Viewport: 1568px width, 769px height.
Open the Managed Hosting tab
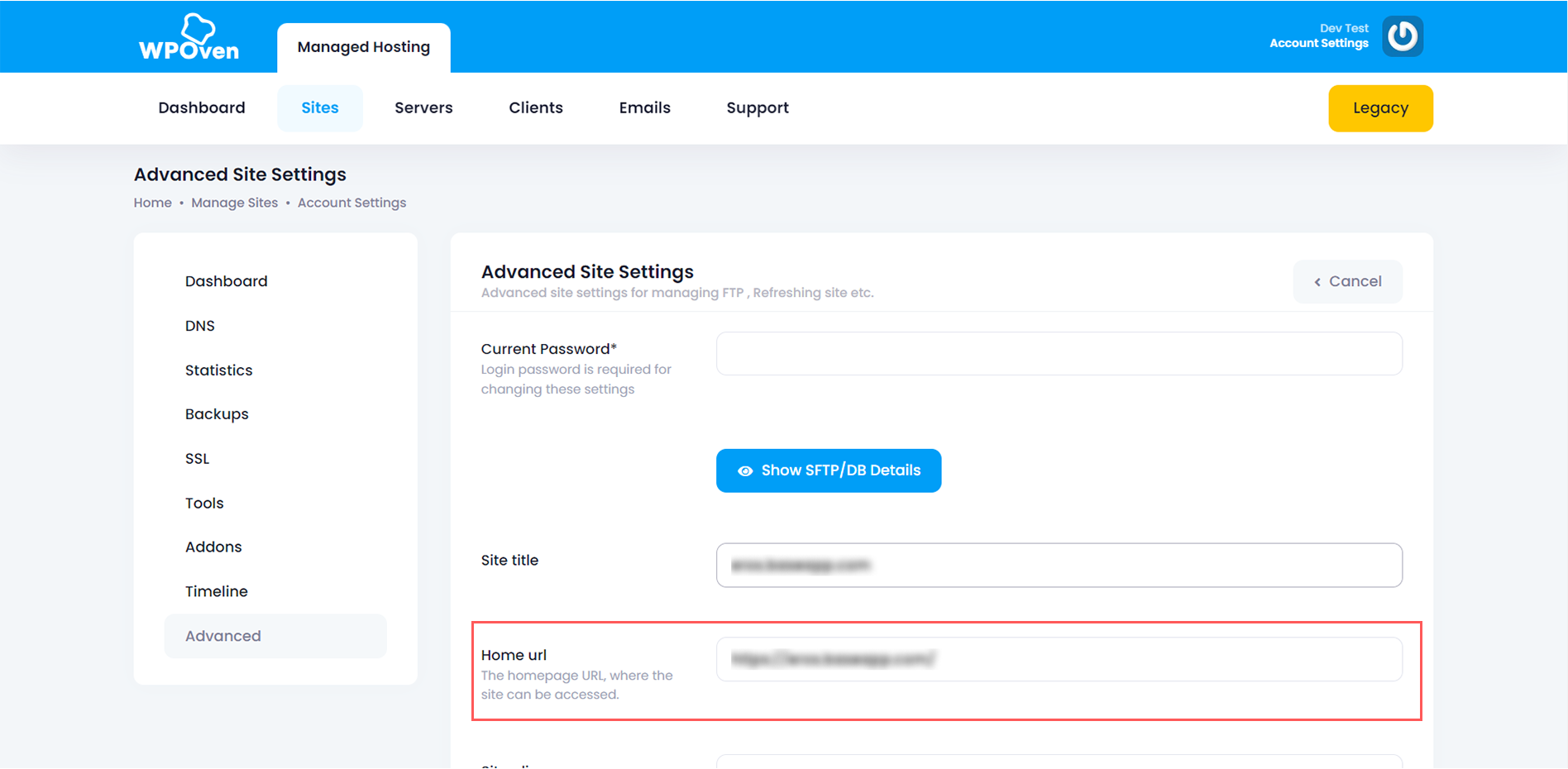[x=364, y=47]
